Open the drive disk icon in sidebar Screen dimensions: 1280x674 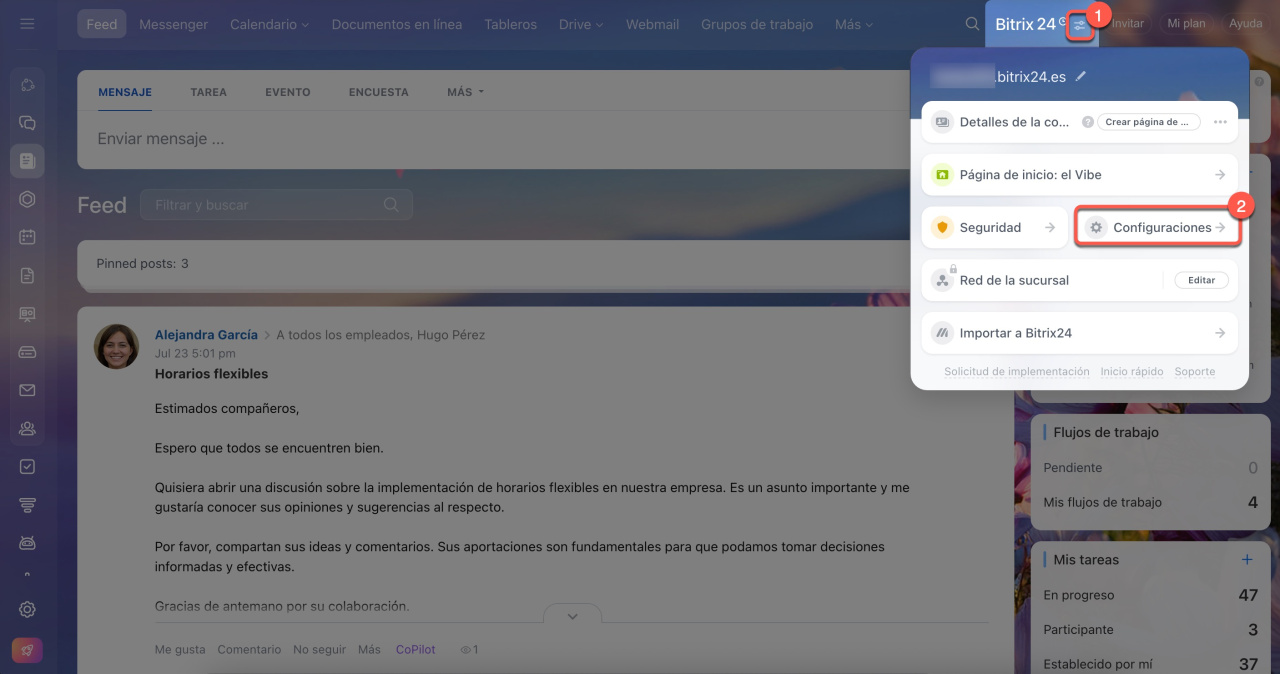click(27, 352)
